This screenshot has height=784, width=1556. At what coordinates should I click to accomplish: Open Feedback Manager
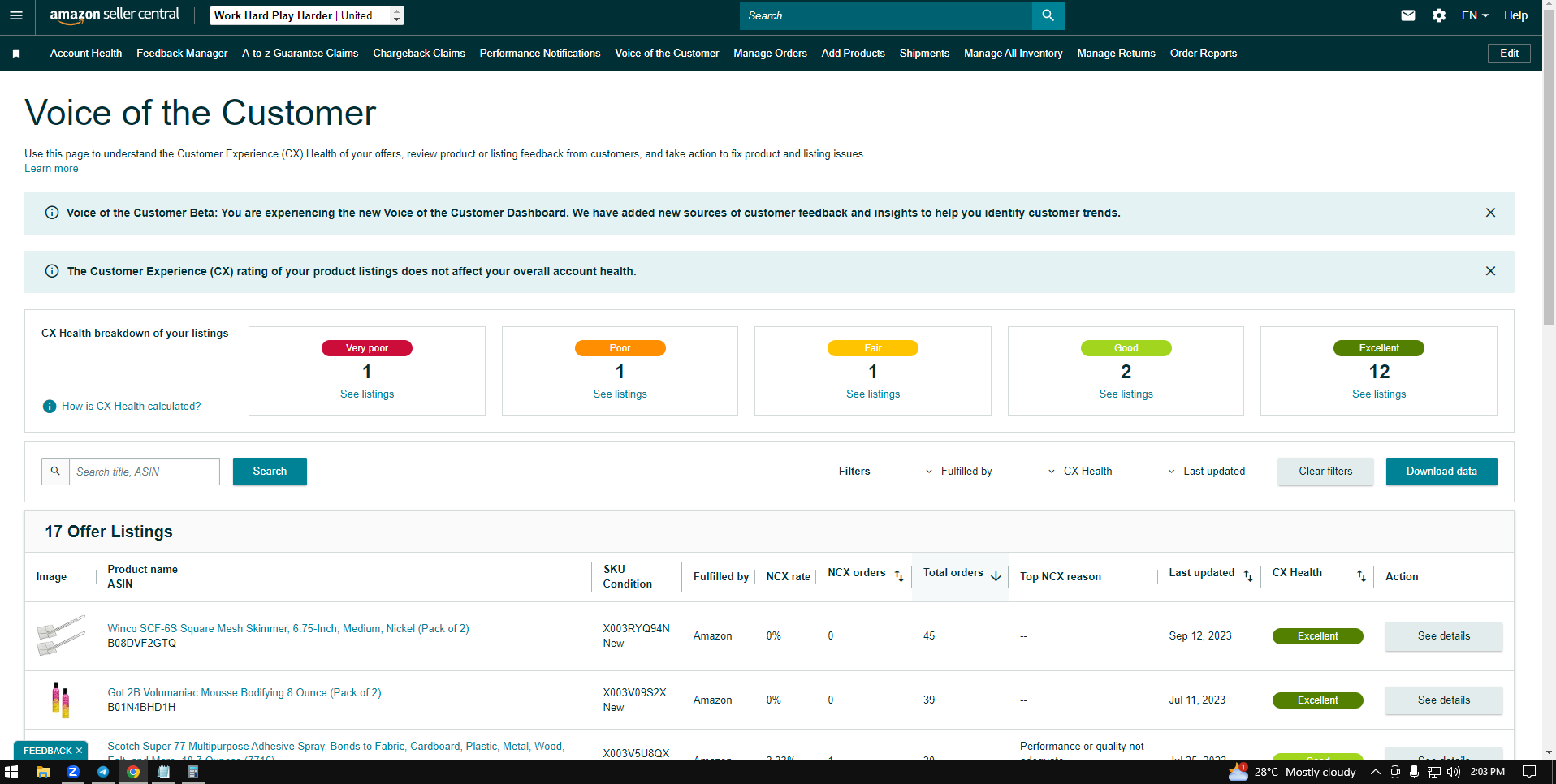point(182,54)
